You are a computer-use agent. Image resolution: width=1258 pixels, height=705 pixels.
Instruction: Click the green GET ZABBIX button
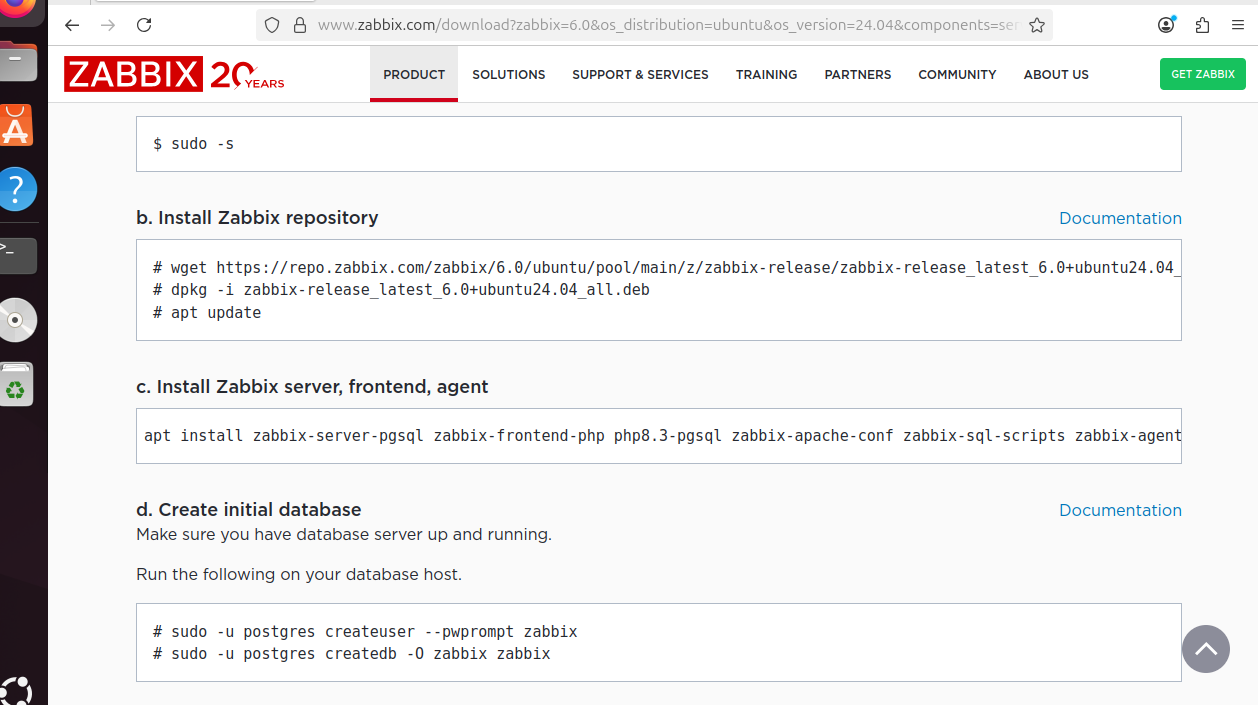click(1203, 74)
